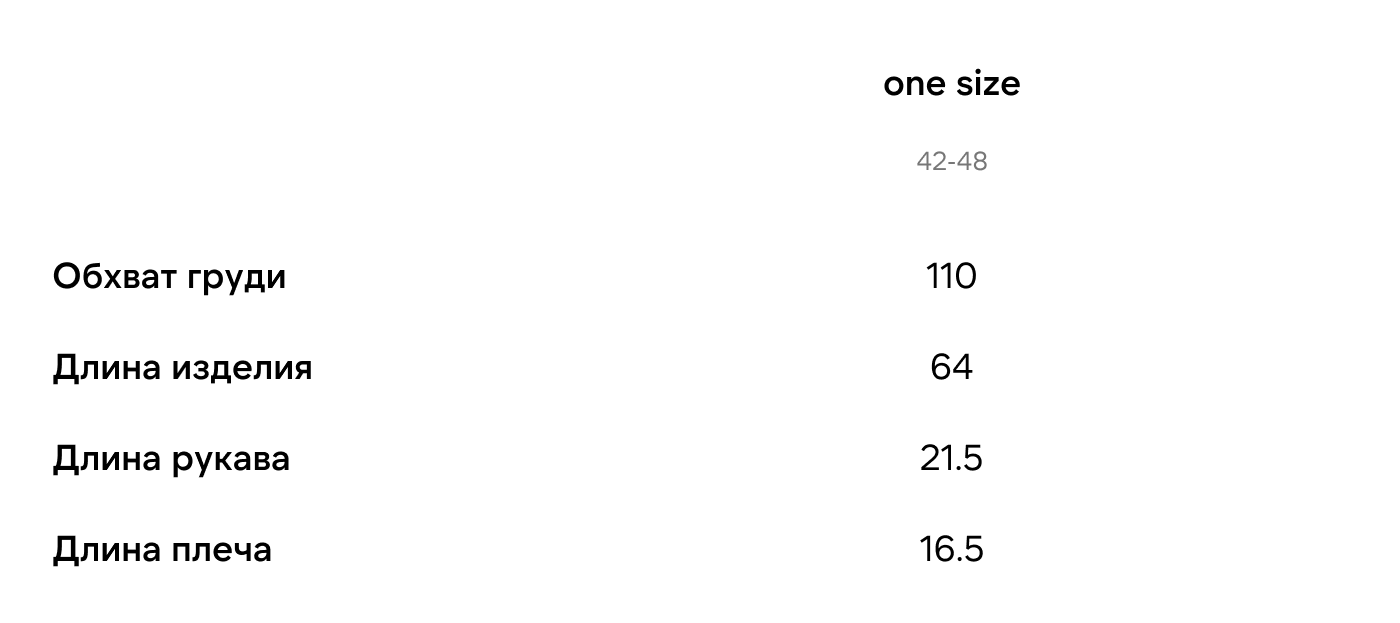This screenshot has width=1400, height=623.
Task: Select the 42-48 size range text
Action: (951, 162)
